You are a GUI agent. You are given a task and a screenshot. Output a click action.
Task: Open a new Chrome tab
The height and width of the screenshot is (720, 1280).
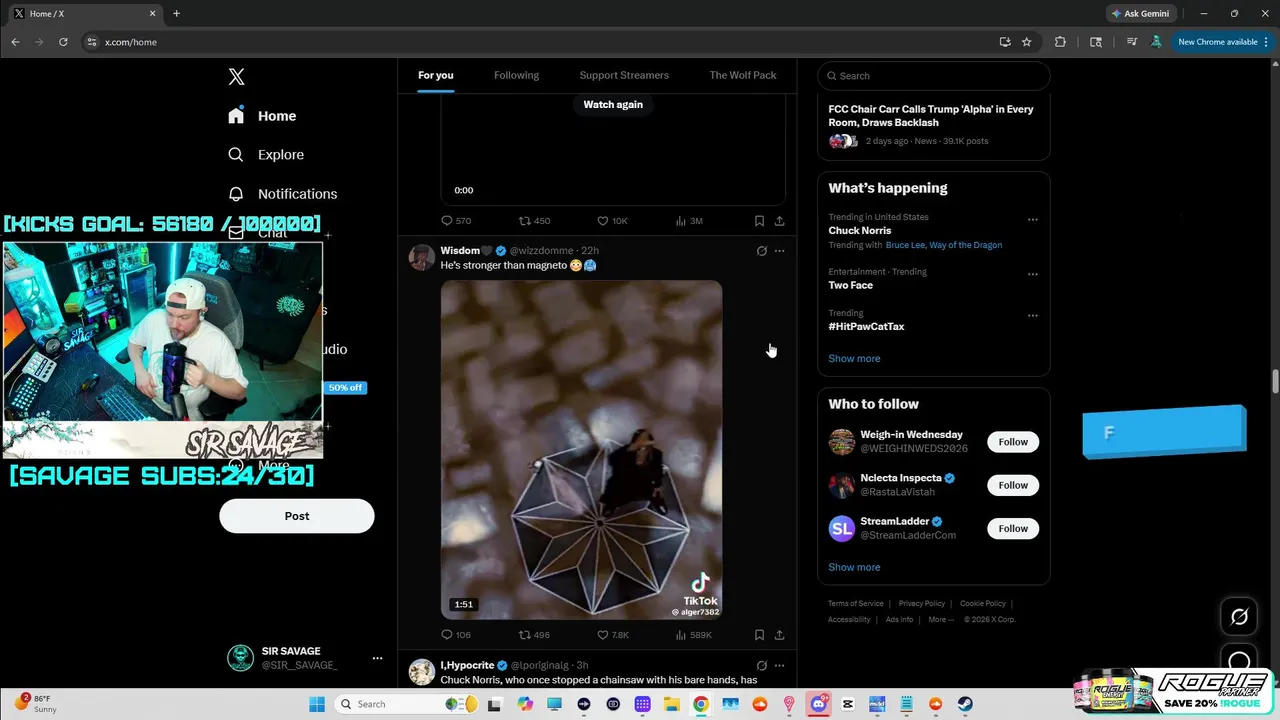pos(176,14)
